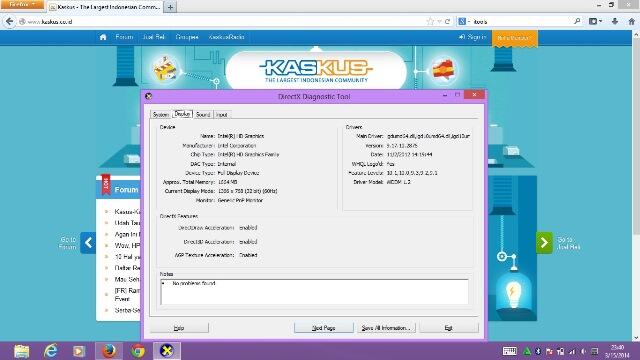The height and width of the screenshot is (360, 640).
Task: Switch to the Input tab in DirectX tool
Action: 222,115
